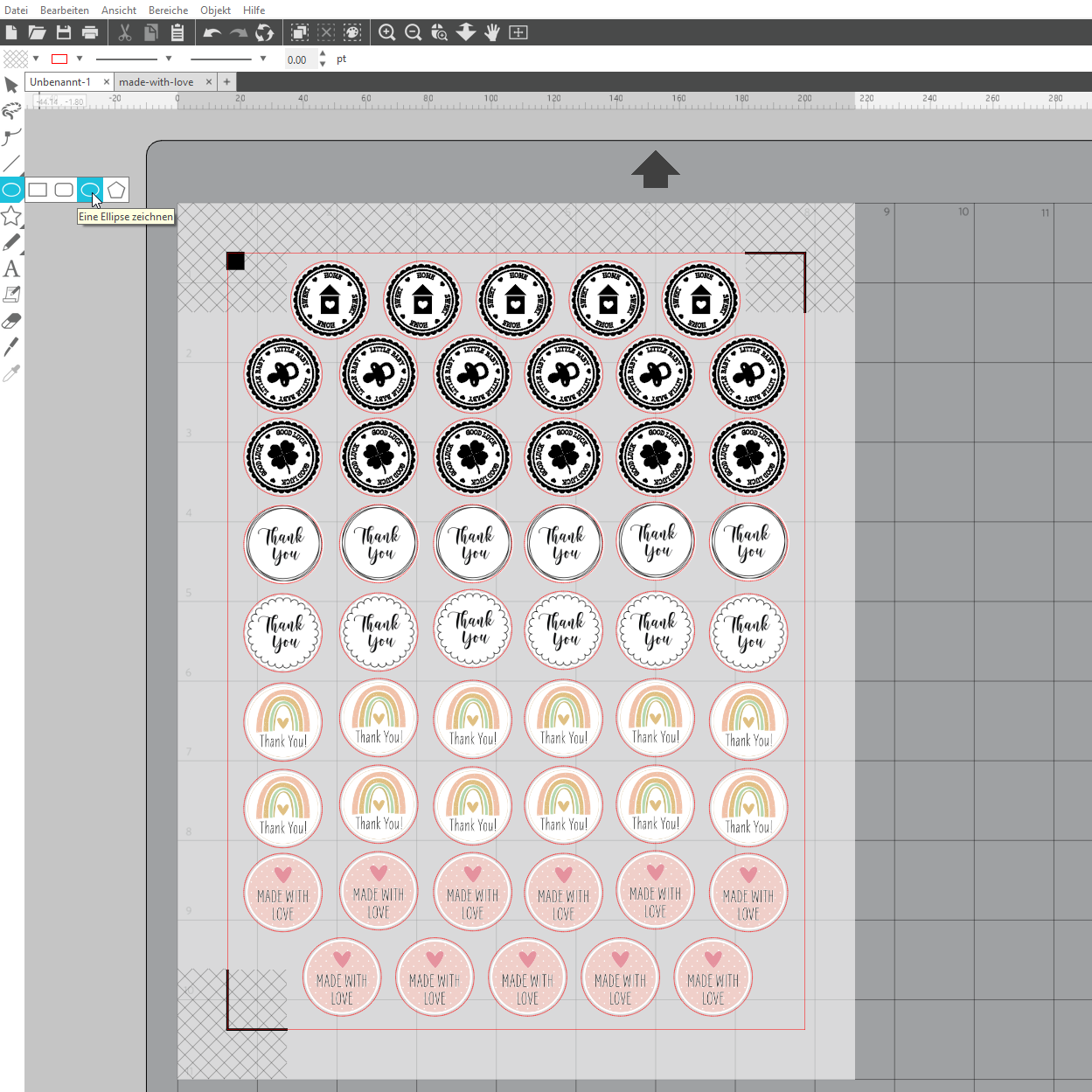Image resolution: width=1092 pixels, height=1092 pixels.
Task: Open the Bearbeiten menu
Action: 65,10
